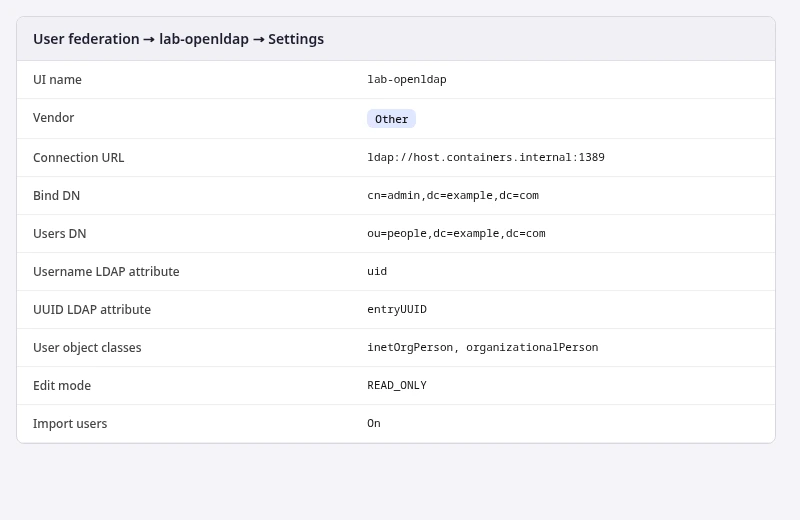Screen dimensions: 800x520
Task: Click the 'Vendor' label
Action: point(54,118)
